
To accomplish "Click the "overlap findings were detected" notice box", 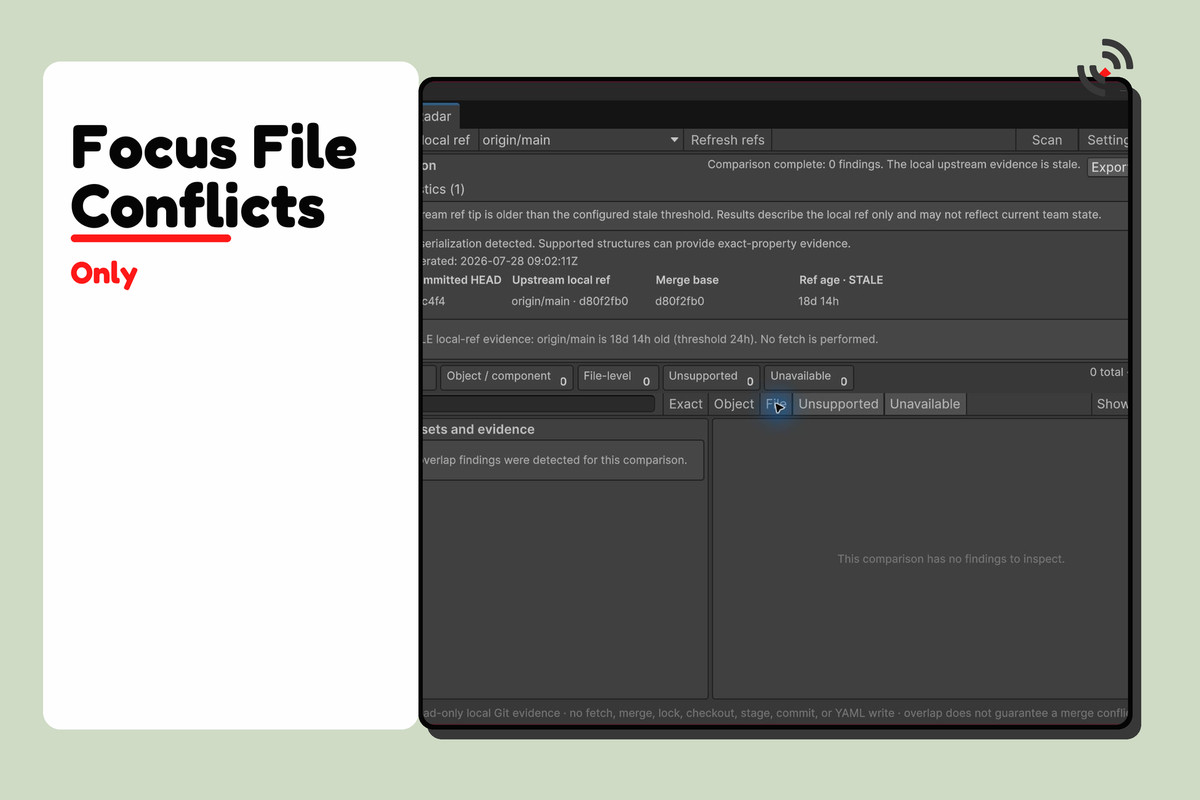I will click(x=561, y=460).
